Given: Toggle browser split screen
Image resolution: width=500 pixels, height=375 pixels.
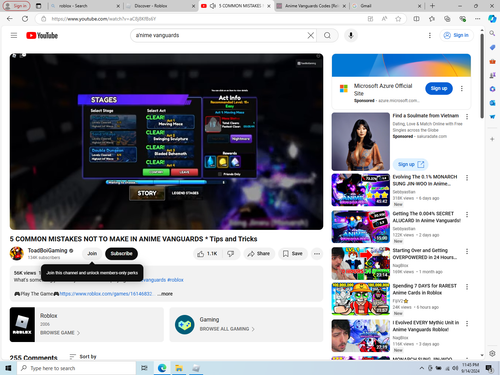Looking at the screenshot, I should point(416,19).
